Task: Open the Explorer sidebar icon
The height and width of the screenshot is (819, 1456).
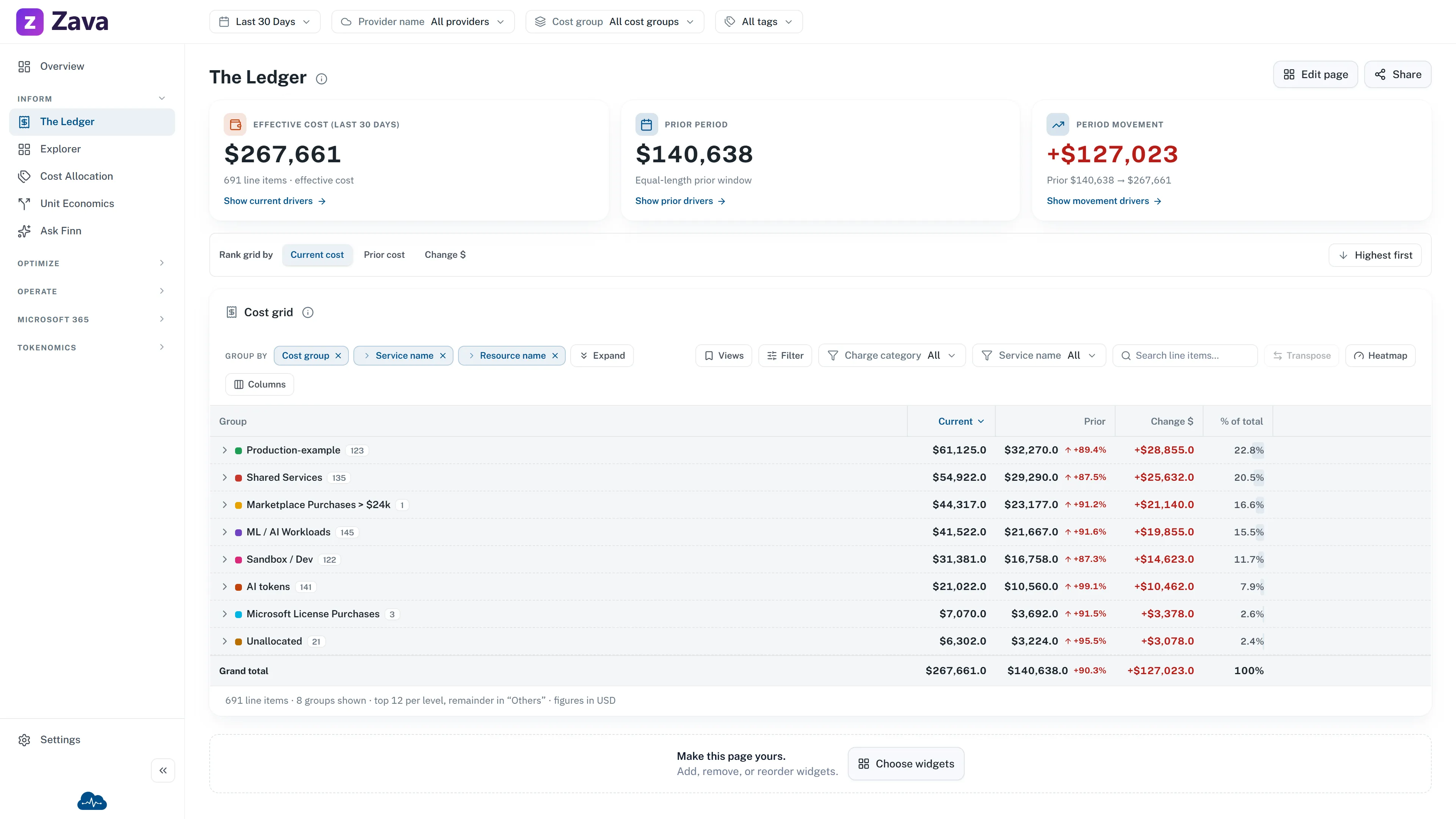Action: (x=24, y=149)
